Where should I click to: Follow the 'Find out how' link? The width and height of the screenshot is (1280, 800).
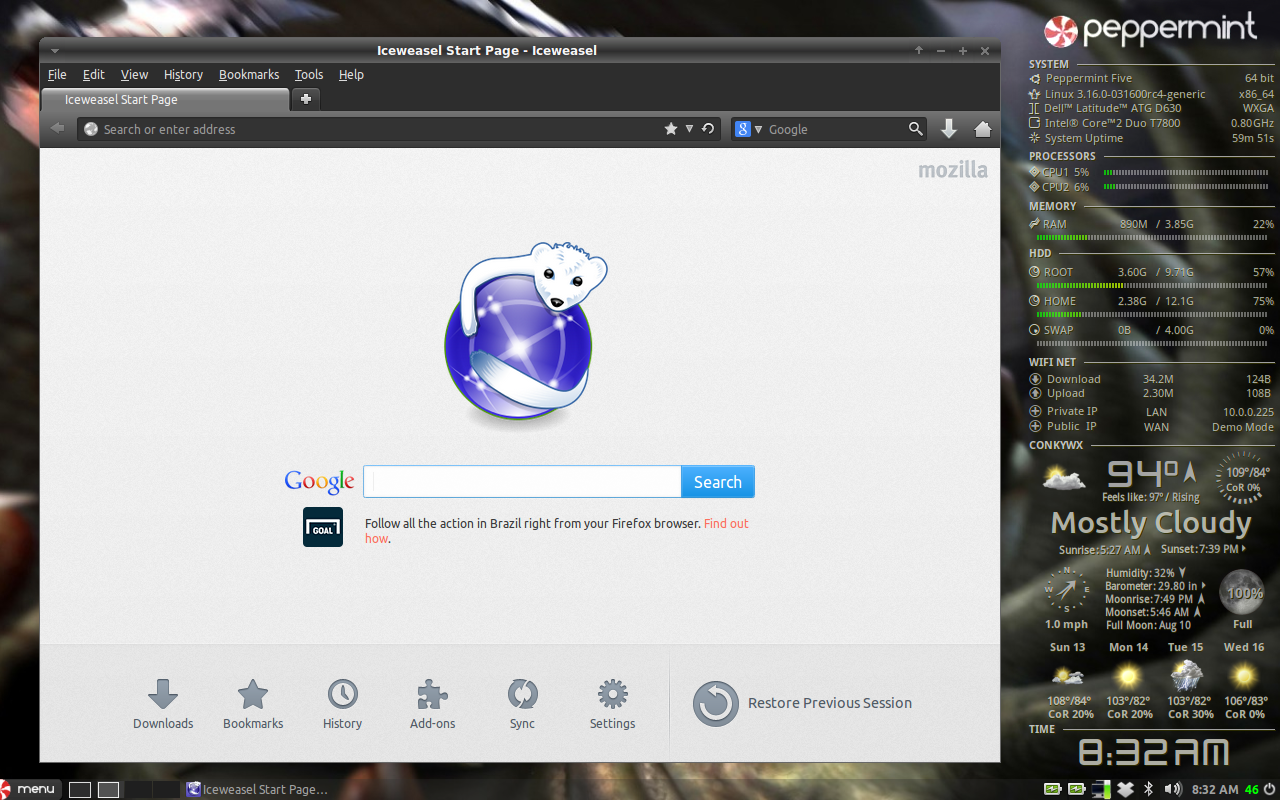[x=726, y=523]
